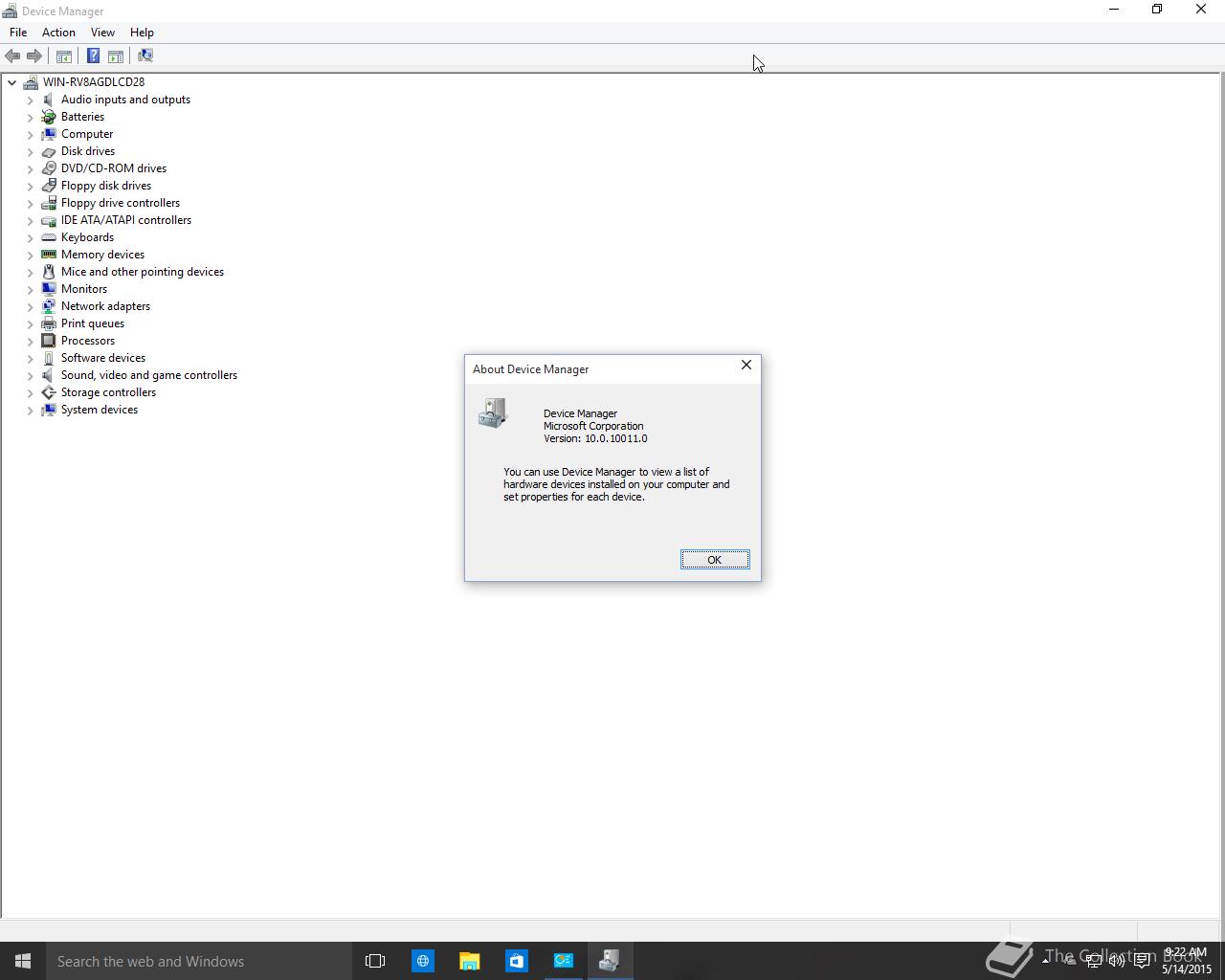Show hidden system tray icons arrow
The height and width of the screenshot is (980, 1225).
pos(1045,961)
